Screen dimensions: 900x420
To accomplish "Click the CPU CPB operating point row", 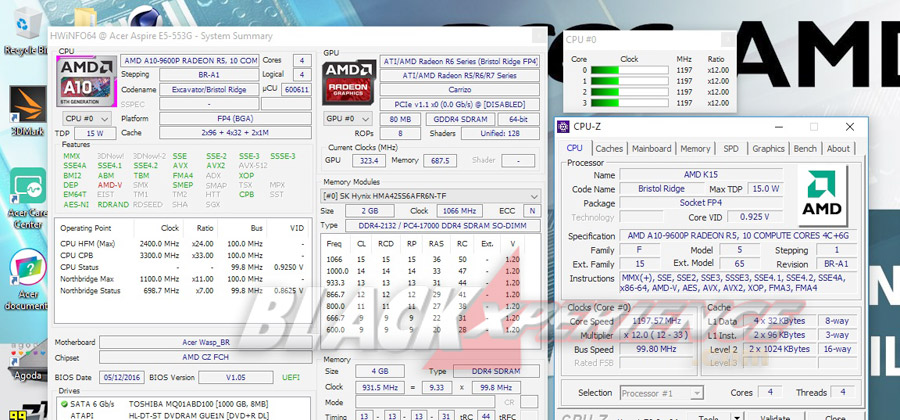I will pos(182,255).
